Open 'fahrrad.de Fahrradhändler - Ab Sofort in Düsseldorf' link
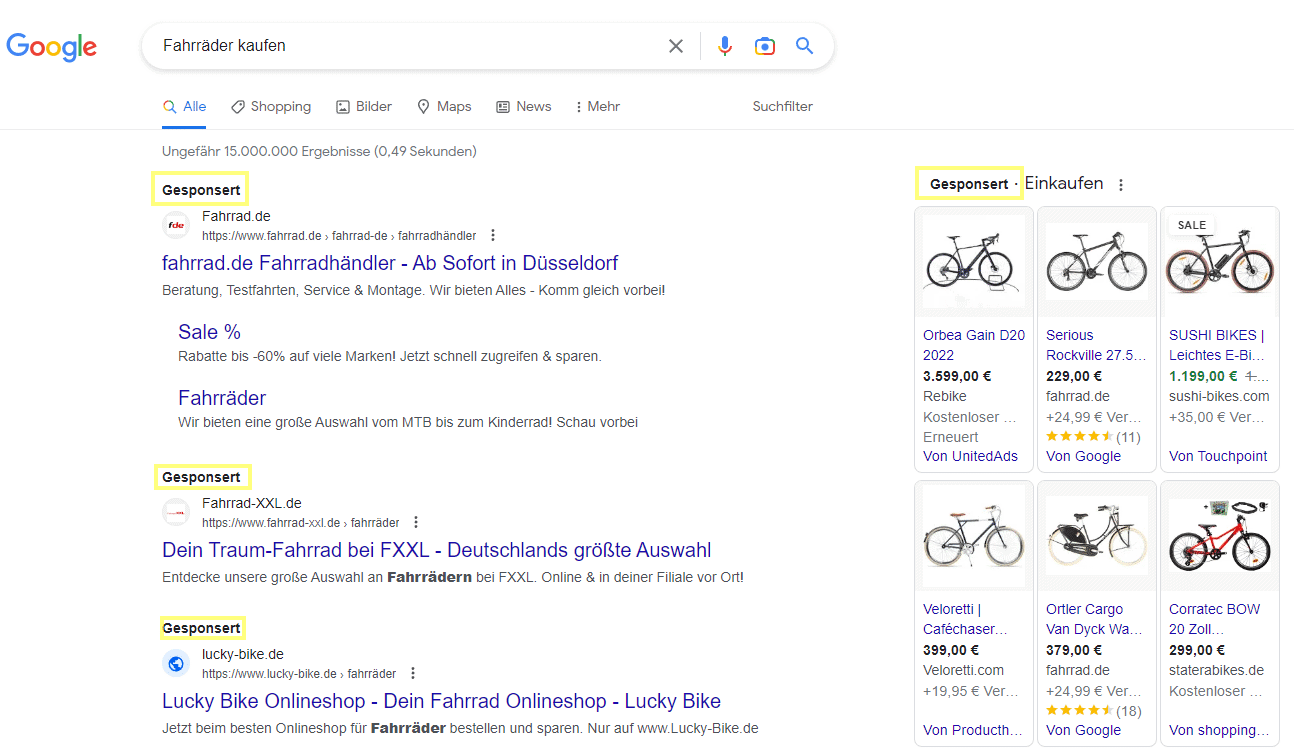This screenshot has width=1294, height=752. point(390,263)
